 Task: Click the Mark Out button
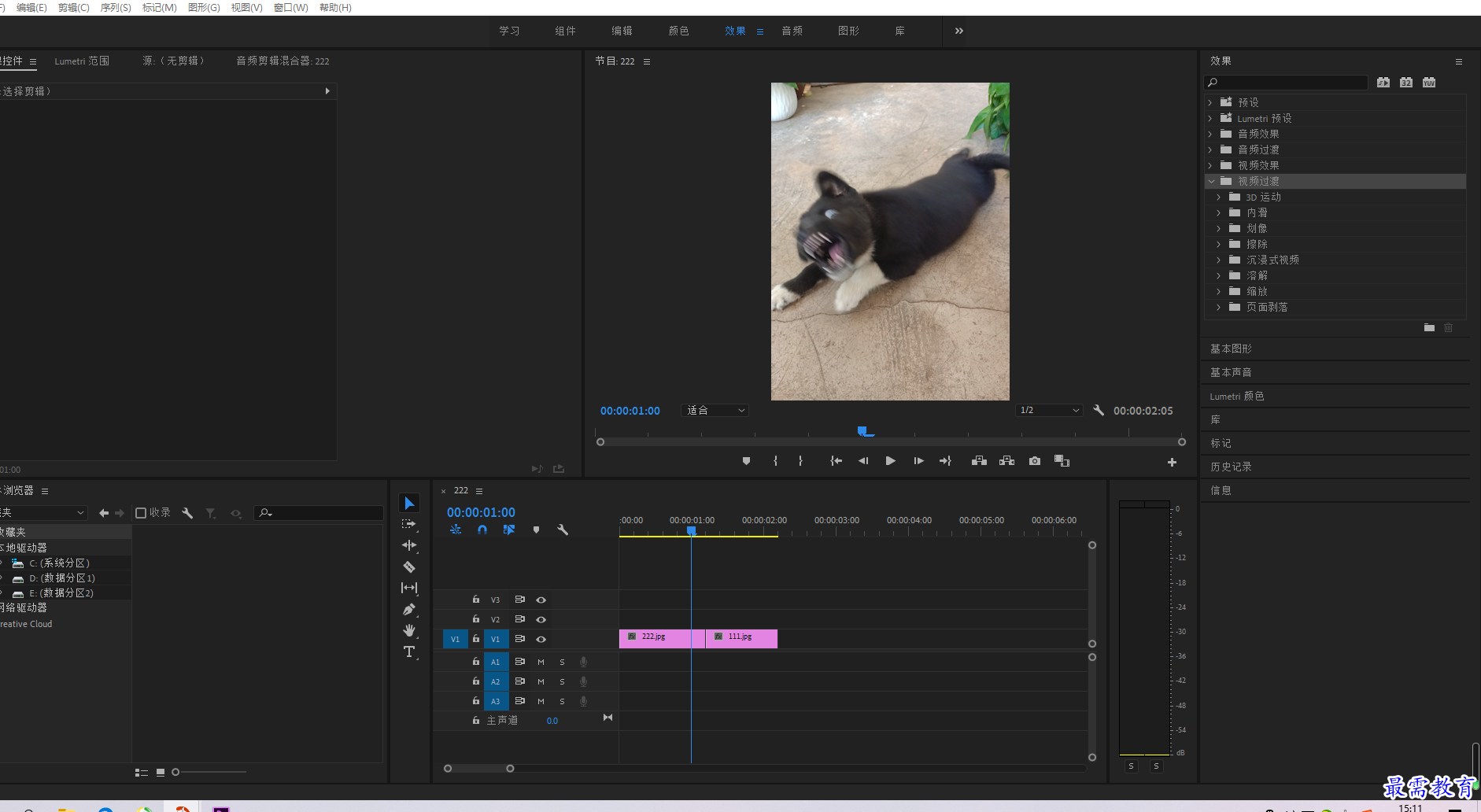coord(800,461)
